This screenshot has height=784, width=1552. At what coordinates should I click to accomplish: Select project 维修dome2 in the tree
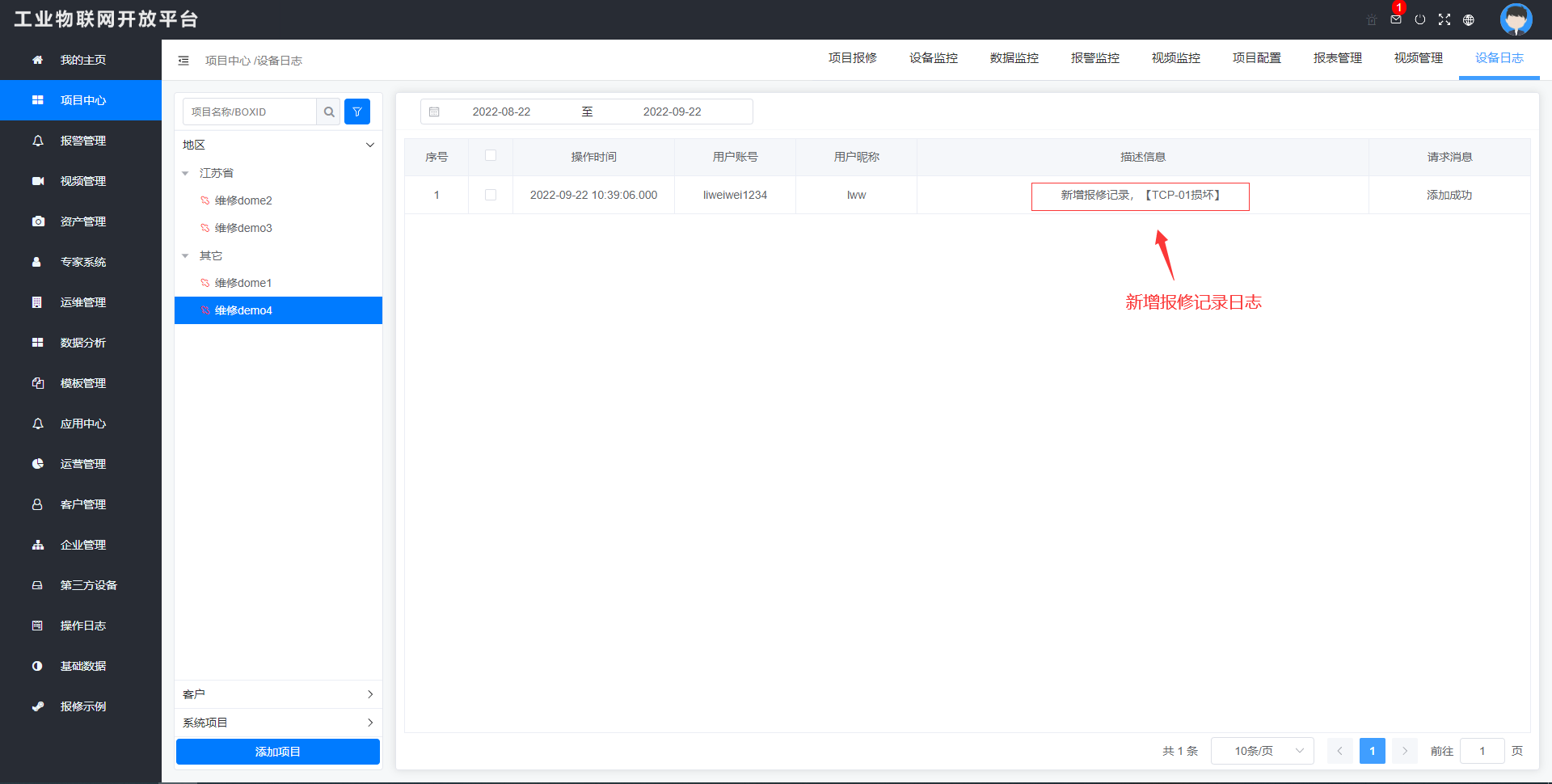278,200
